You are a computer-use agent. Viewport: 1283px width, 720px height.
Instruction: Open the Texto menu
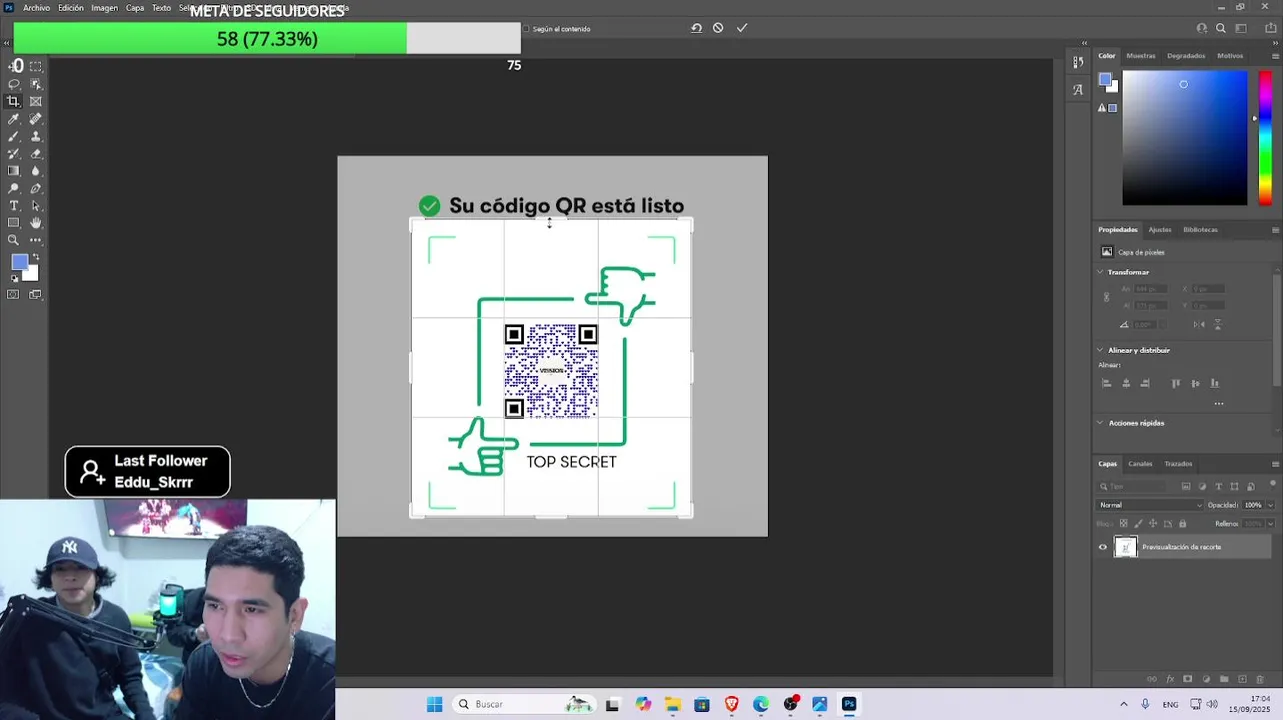(x=161, y=8)
